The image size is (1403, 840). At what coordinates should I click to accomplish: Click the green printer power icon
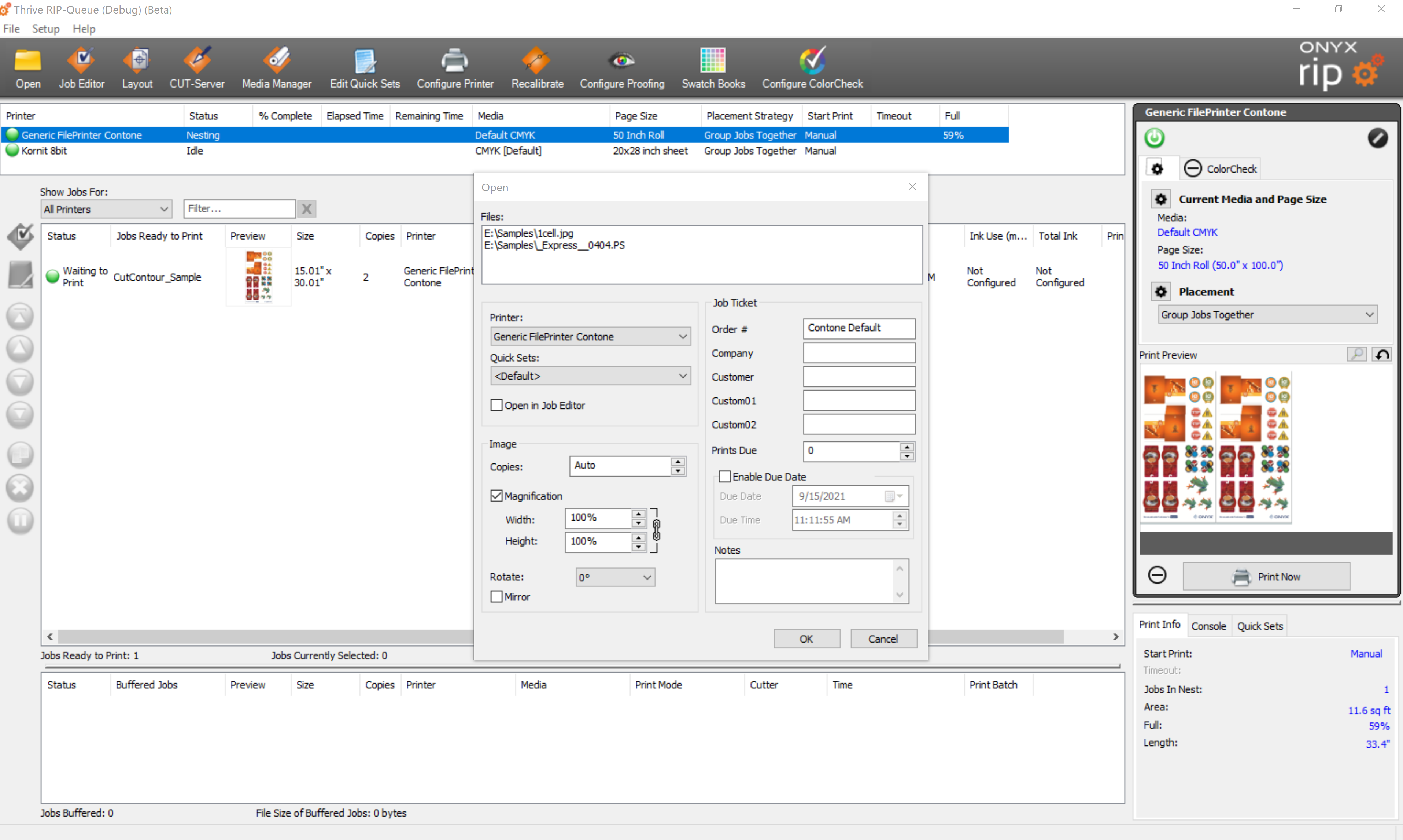click(1155, 137)
